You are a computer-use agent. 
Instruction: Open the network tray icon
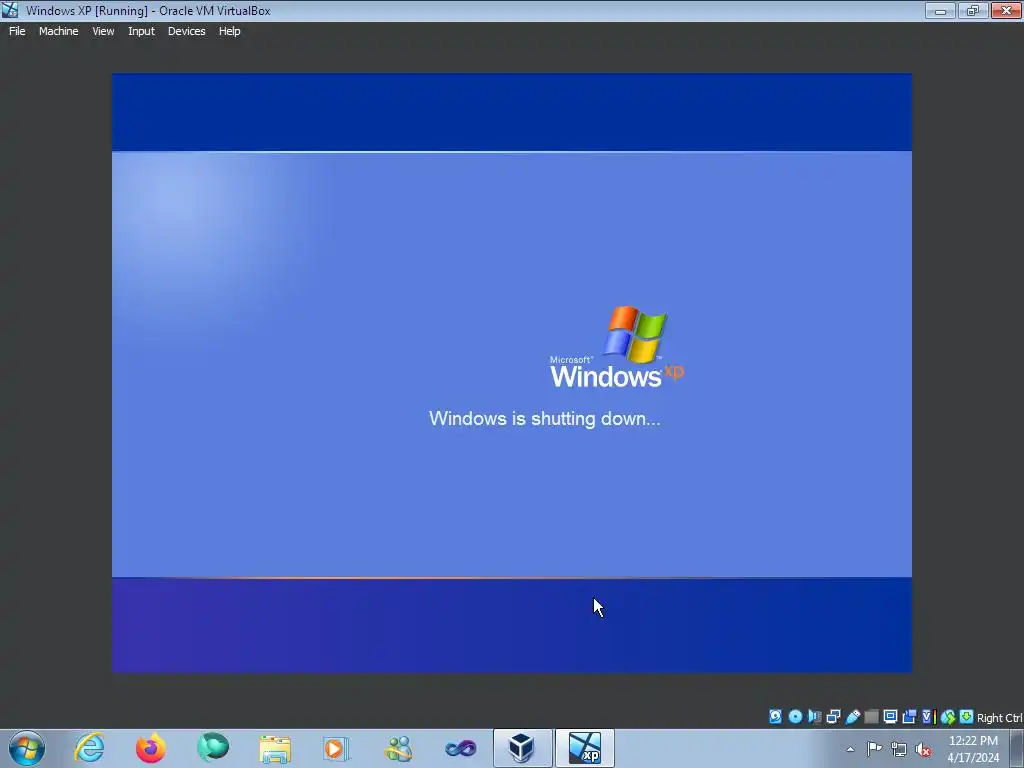pyautogui.click(x=899, y=749)
